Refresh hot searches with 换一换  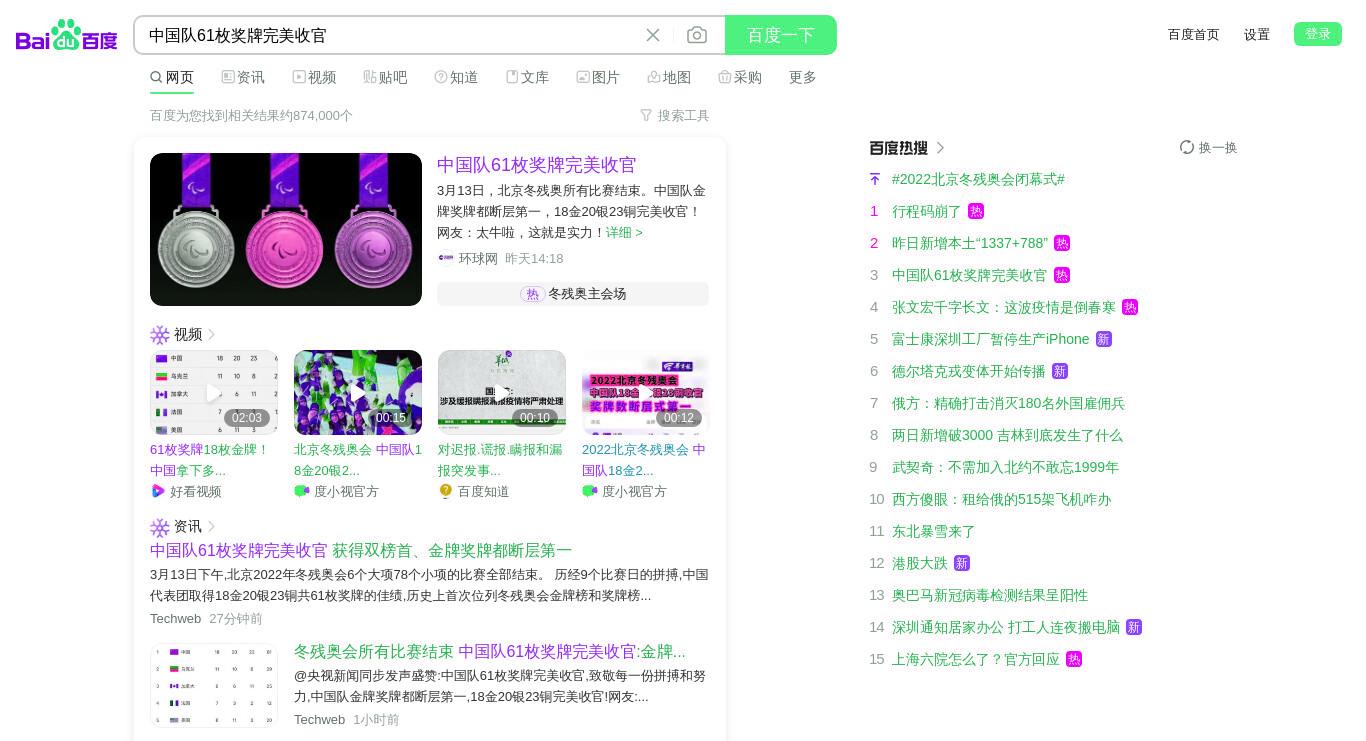pyautogui.click(x=1208, y=147)
